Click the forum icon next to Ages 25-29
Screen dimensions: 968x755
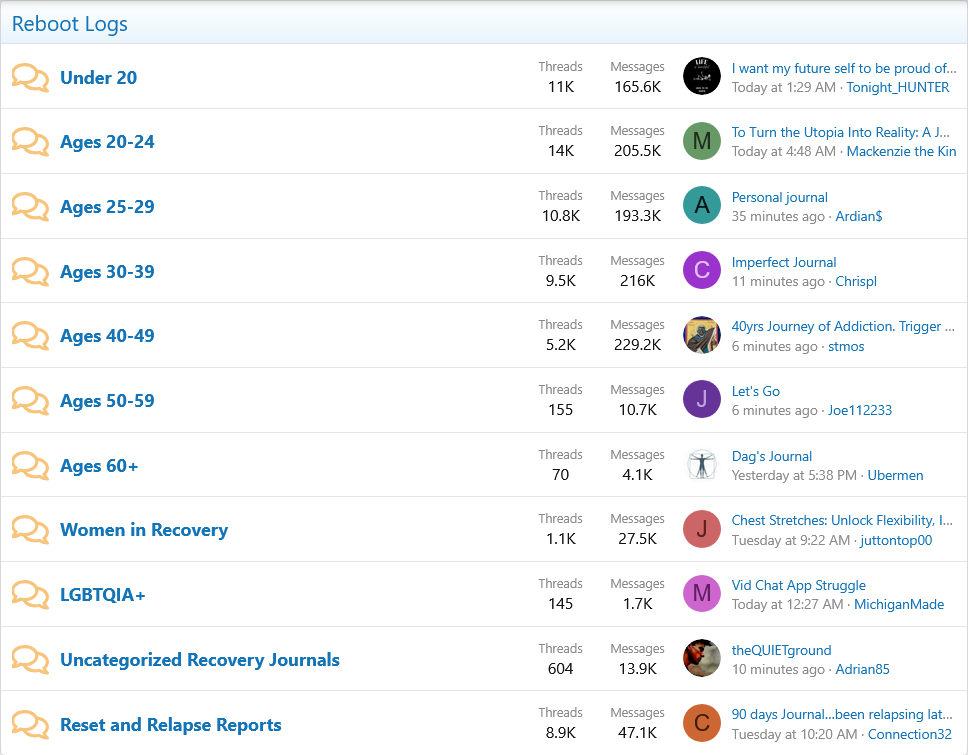(x=30, y=207)
